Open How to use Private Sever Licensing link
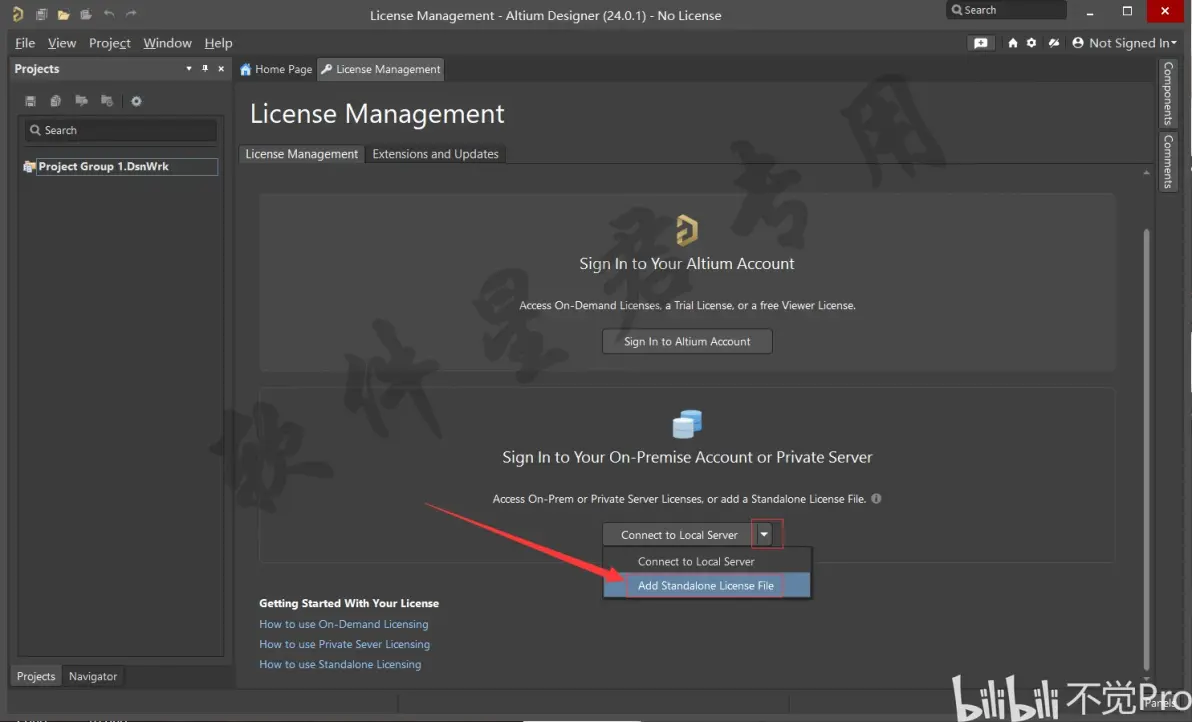 (x=344, y=644)
